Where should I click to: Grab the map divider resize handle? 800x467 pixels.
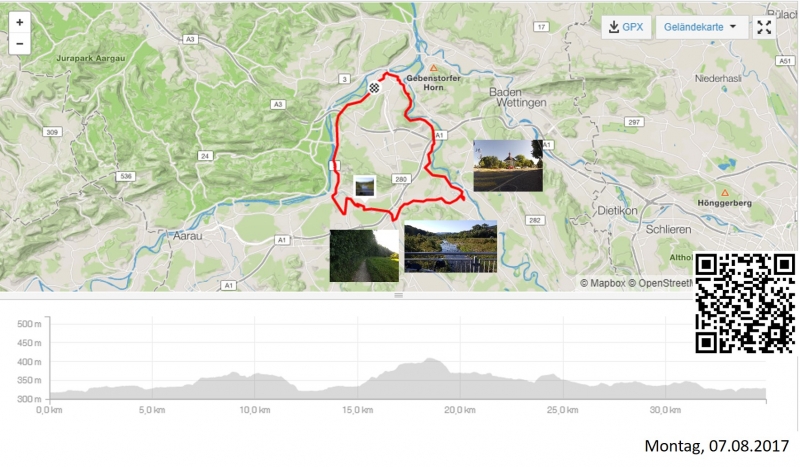tap(398, 296)
